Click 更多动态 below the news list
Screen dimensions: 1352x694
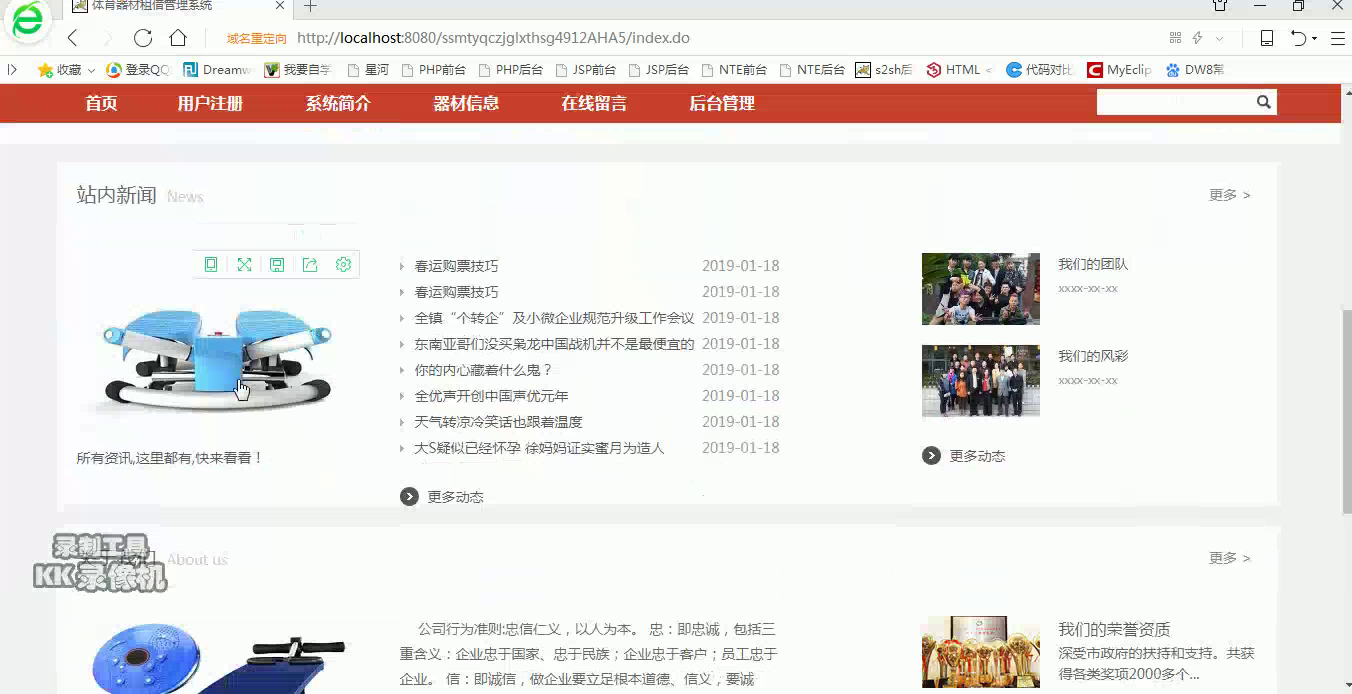point(442,497)
